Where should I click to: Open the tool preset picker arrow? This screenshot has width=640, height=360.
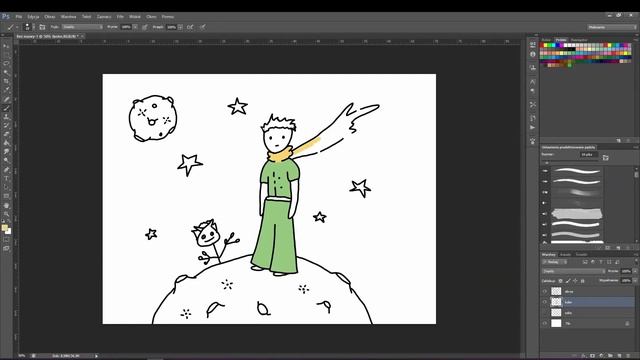17,27
